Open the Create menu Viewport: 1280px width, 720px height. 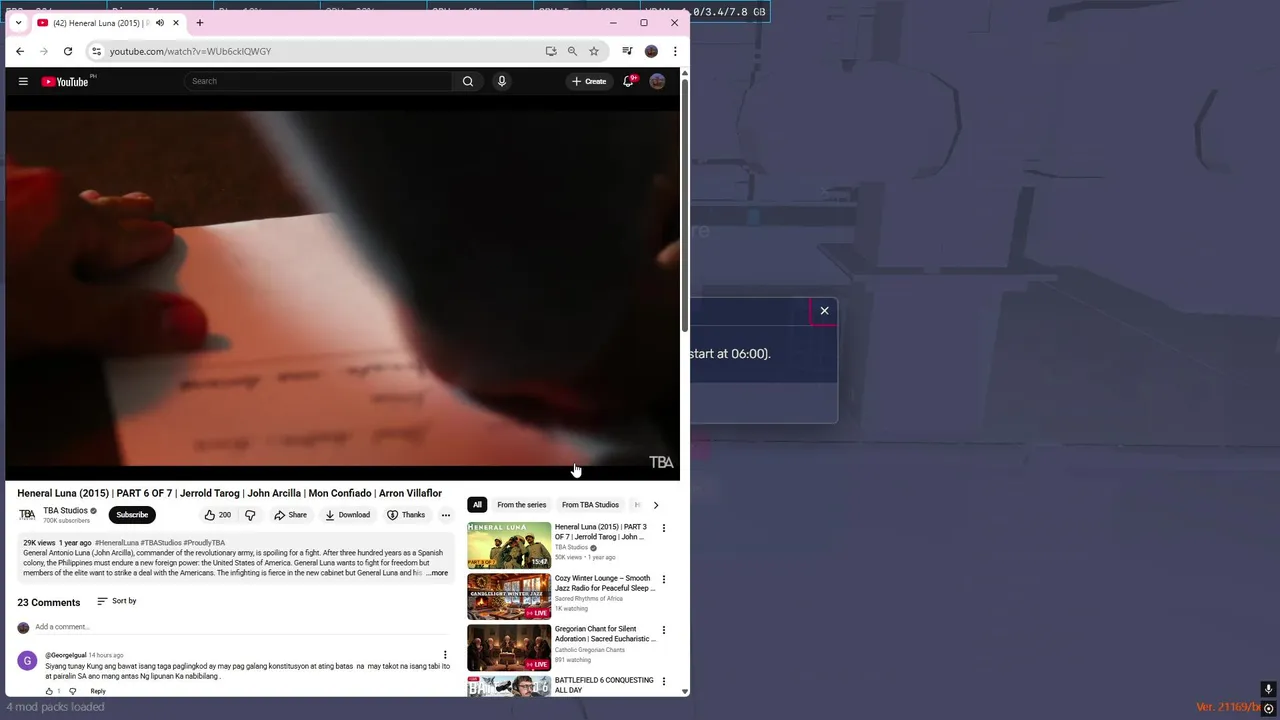point(589,81)
